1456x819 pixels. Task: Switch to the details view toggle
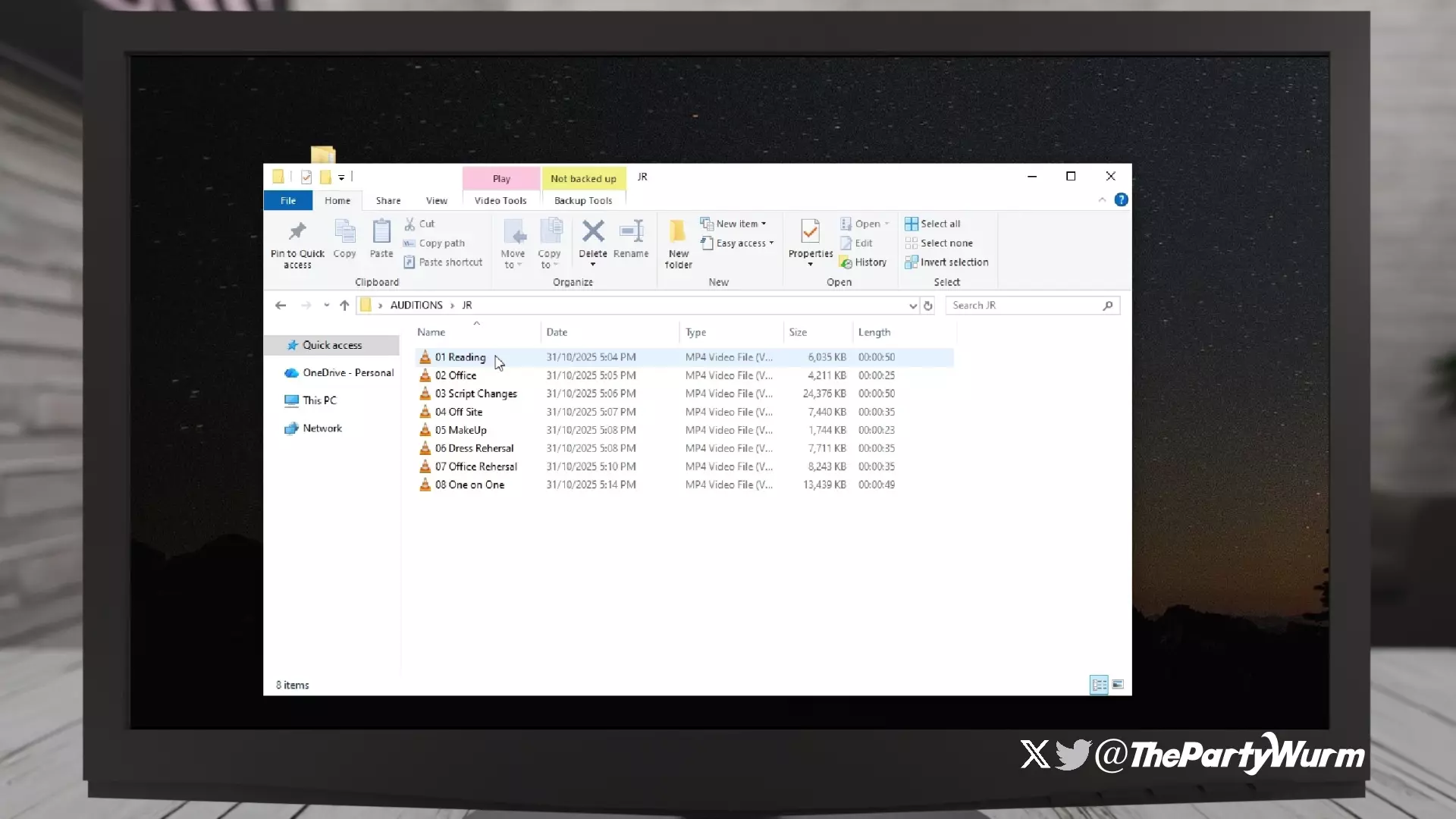(x=1099, y=685)
